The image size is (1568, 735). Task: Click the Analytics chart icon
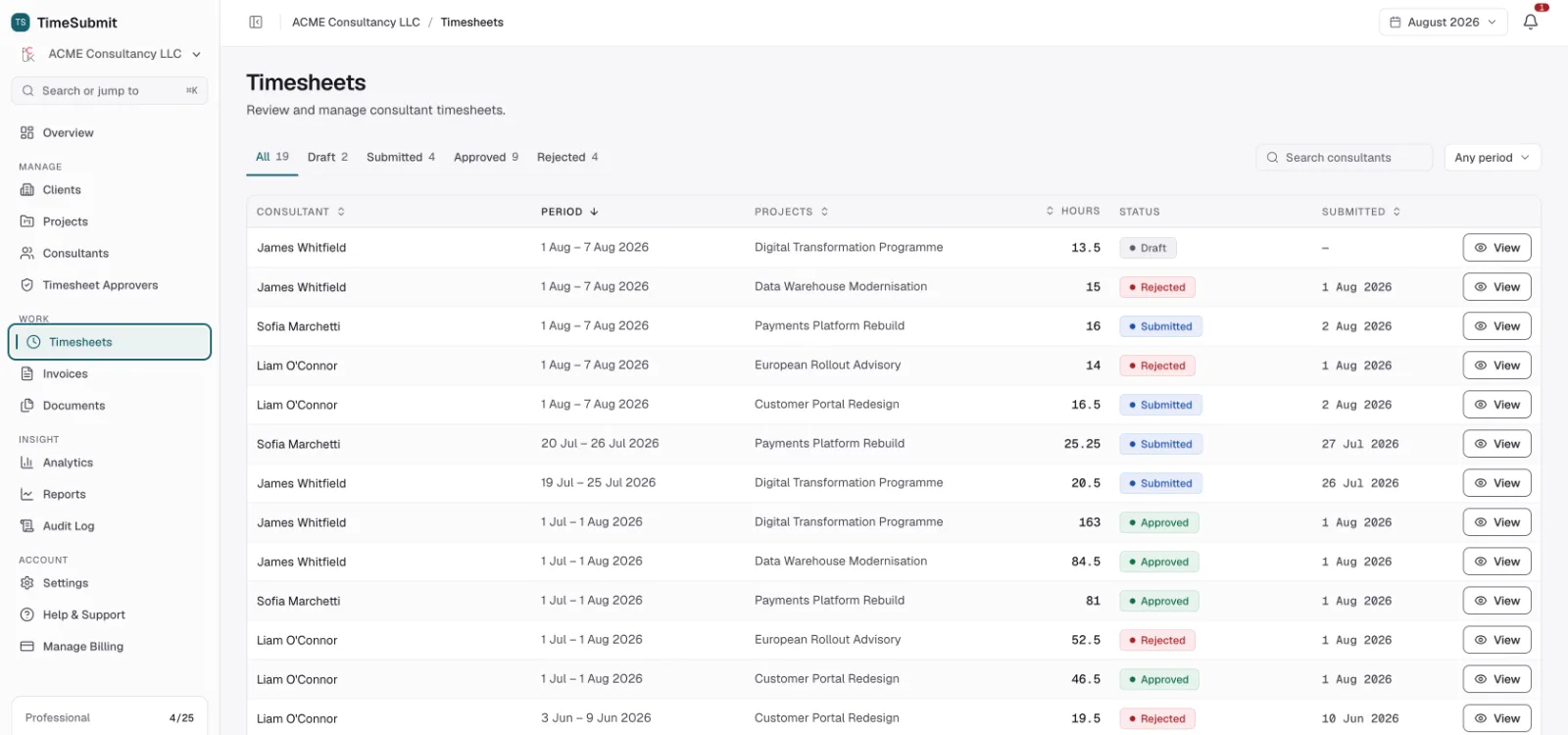[x=27, y=463]
